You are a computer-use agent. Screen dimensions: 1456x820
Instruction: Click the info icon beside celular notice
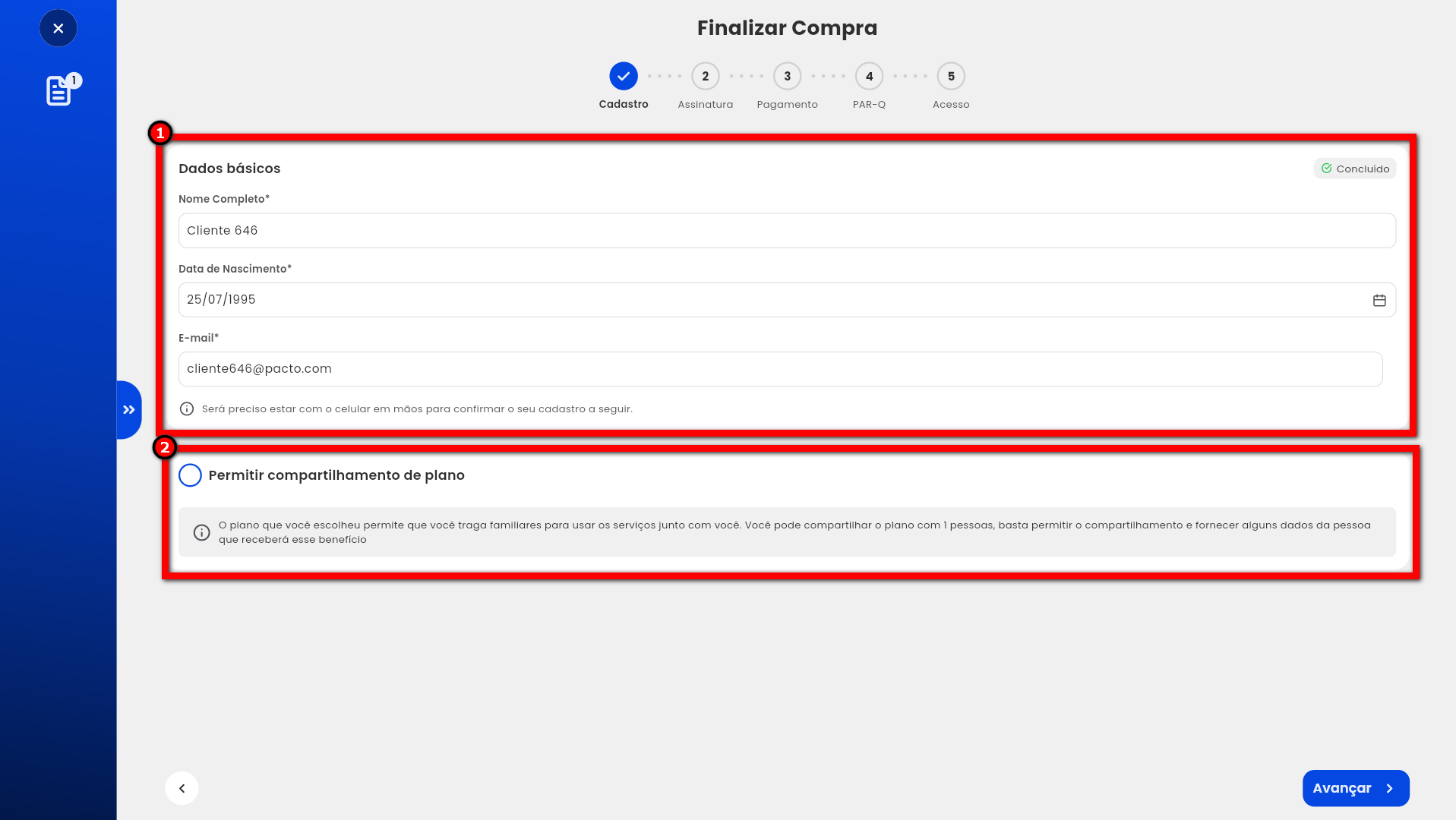click(x=187, y=408)
